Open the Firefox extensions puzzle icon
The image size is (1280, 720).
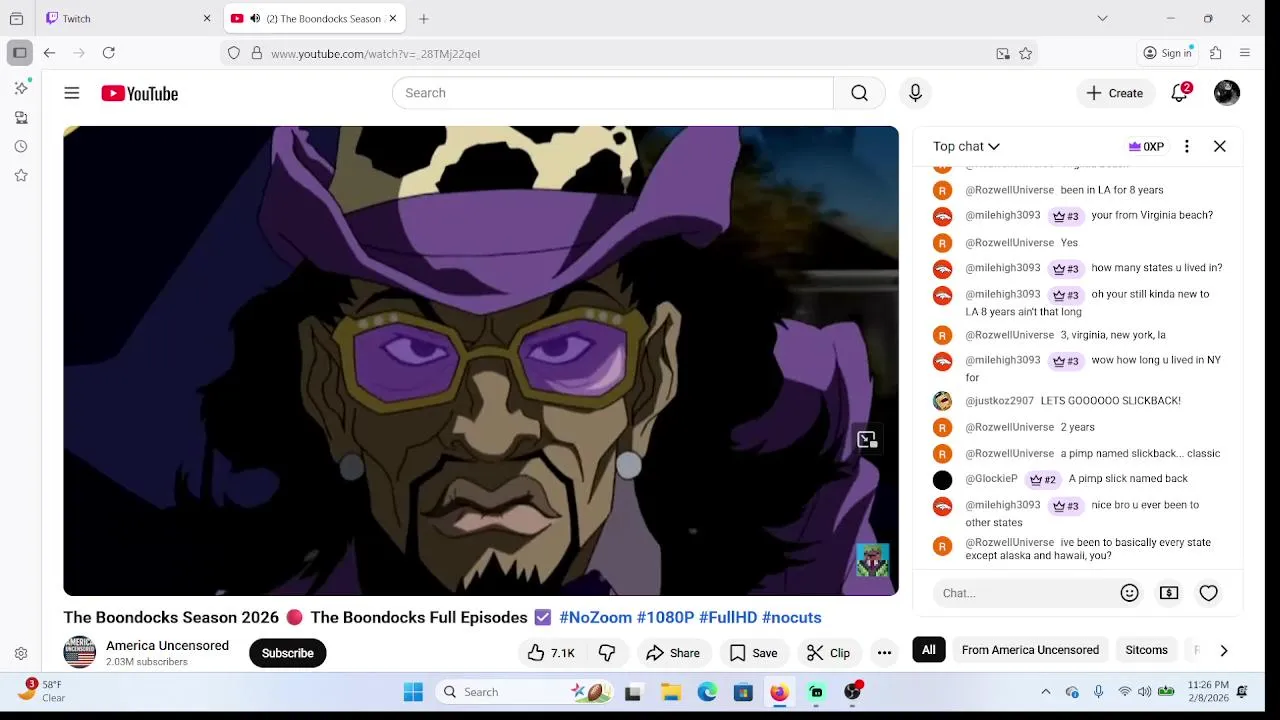pyautogui.click(x=1216, y=53)
